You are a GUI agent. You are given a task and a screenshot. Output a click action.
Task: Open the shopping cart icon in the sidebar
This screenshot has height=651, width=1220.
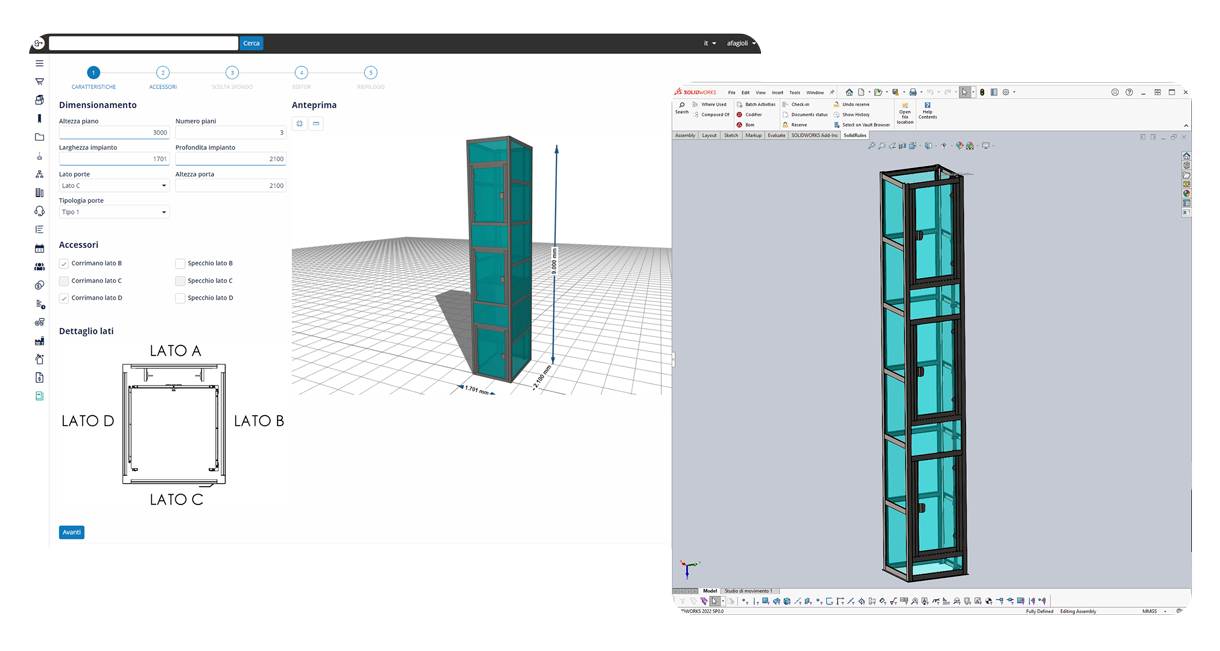[x=40, y=82]
